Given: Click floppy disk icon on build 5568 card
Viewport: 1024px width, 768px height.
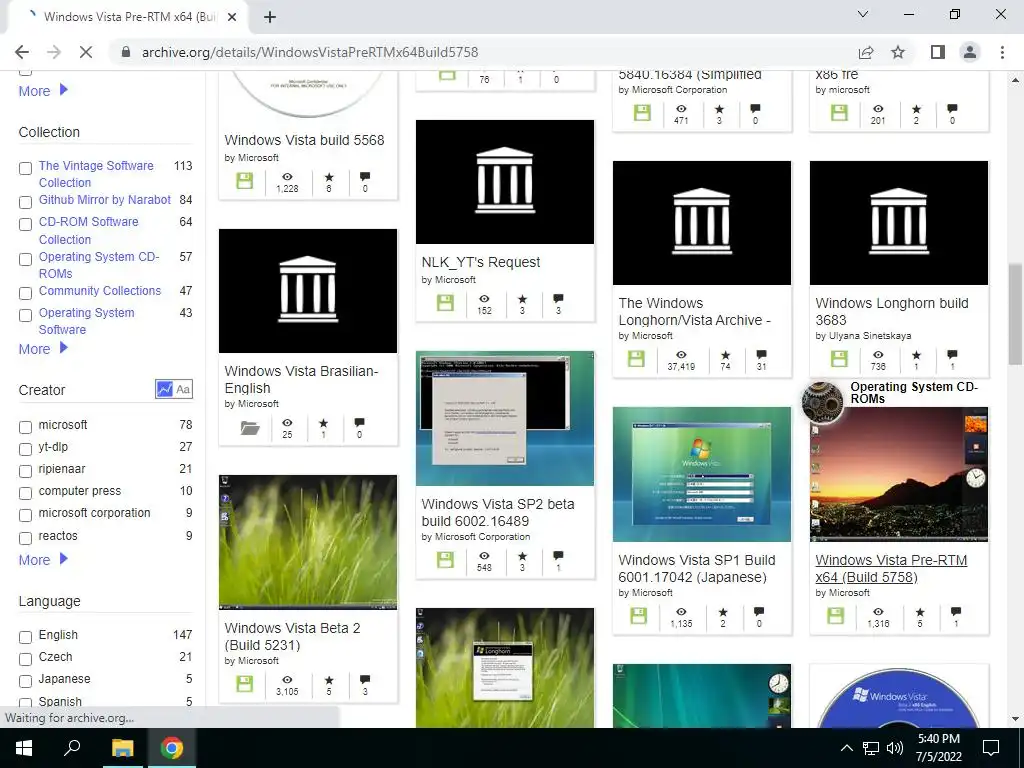Looking at the screenshot, I should [x=244, y=181].
